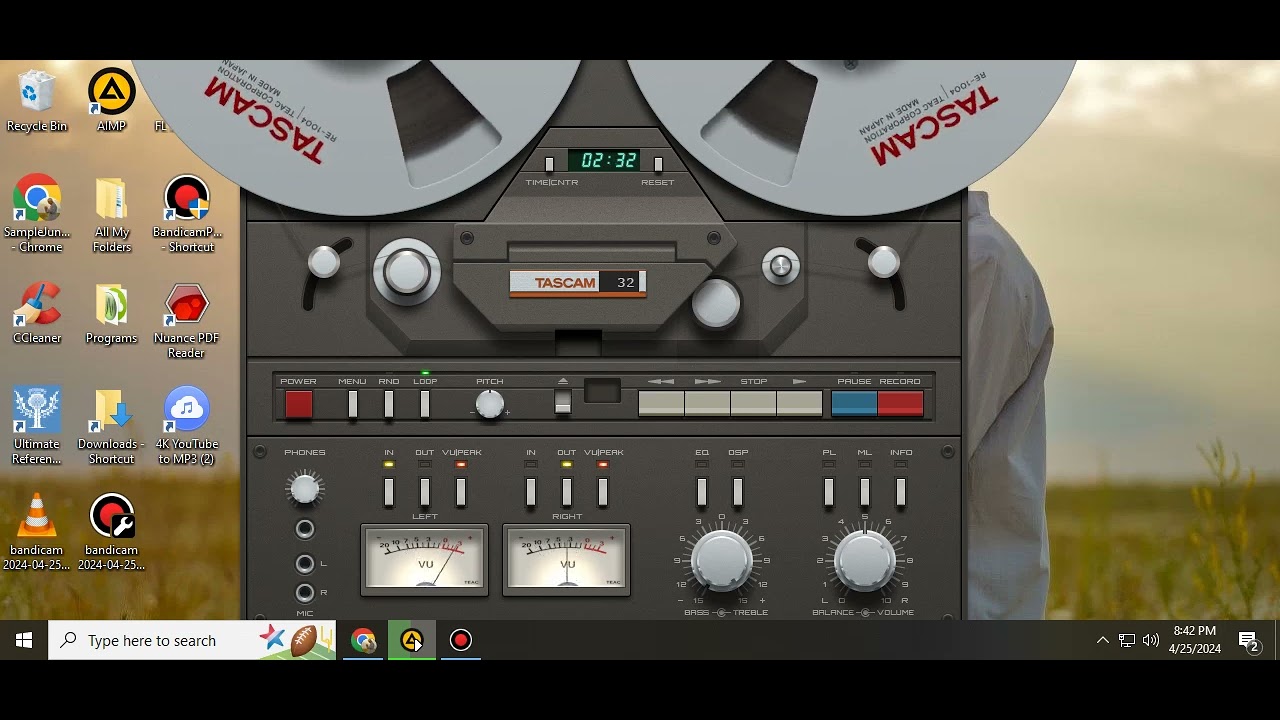Click the BALANCE-VOLUME knob
Screen dimensions: 1280x720
(865, 560)
